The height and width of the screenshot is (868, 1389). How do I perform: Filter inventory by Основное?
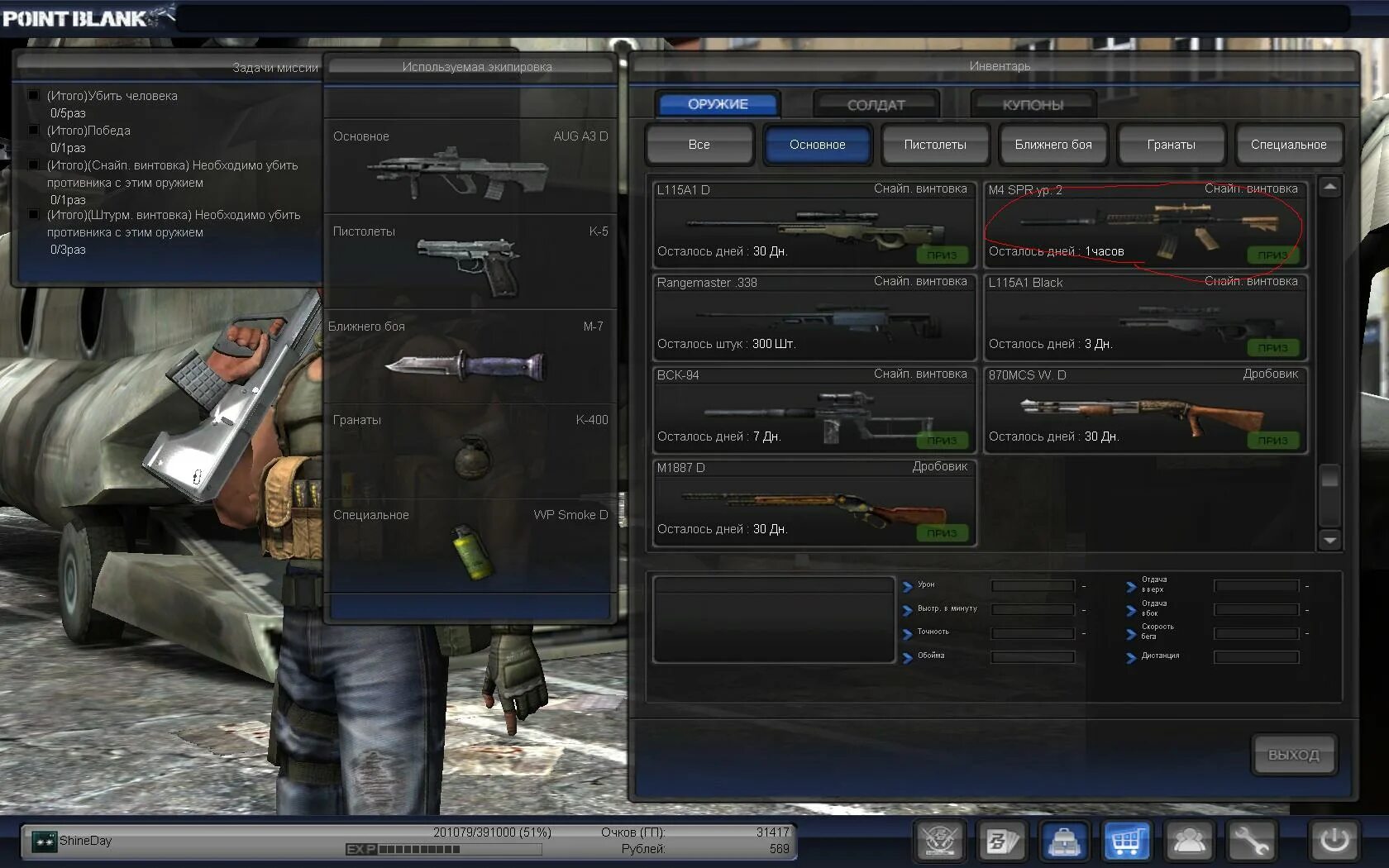click(x=817, y=145)
